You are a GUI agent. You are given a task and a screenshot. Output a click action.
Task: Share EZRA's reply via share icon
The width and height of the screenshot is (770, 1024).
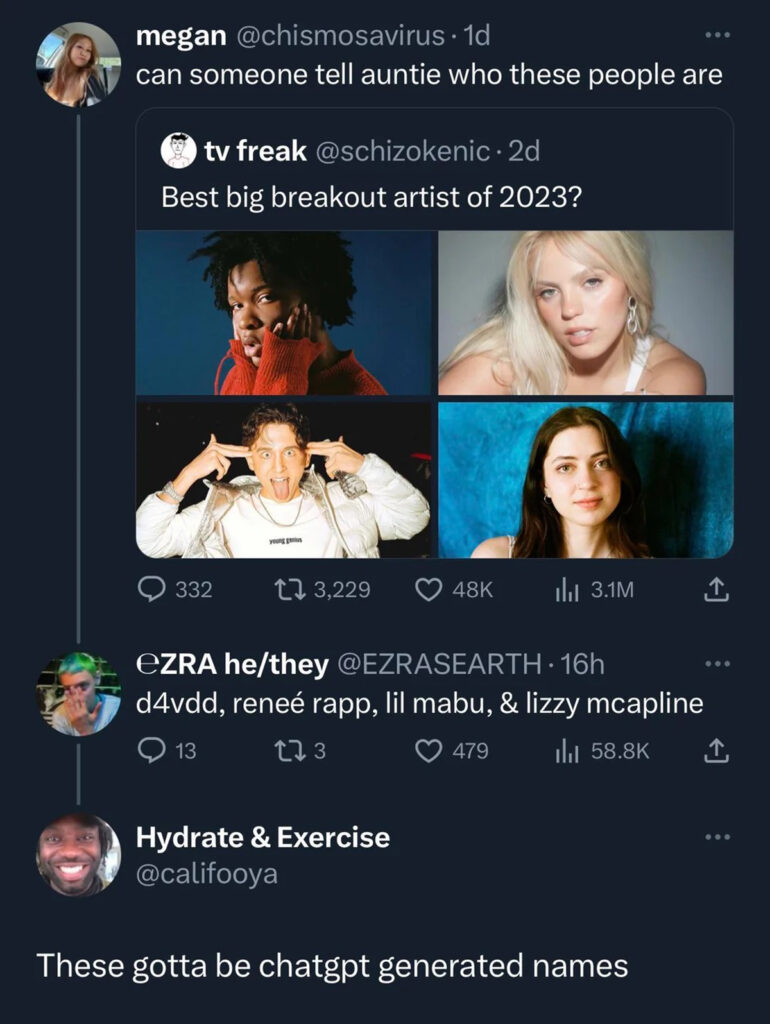coord(717,751)
